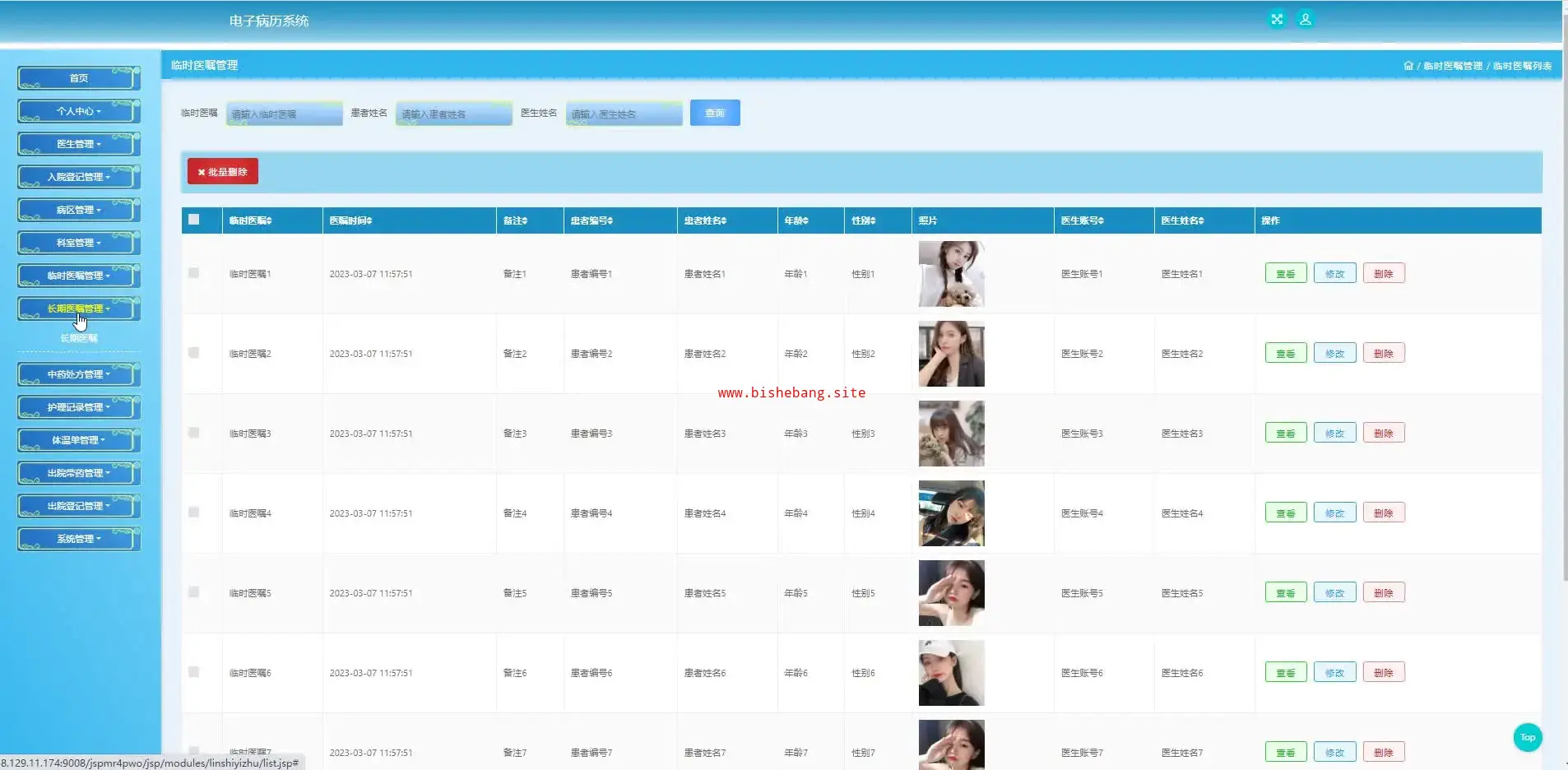Open the 长期医嘱 submenu item
The height and width of the screenshot is (770, 1568).
click(x=79, y=338)
